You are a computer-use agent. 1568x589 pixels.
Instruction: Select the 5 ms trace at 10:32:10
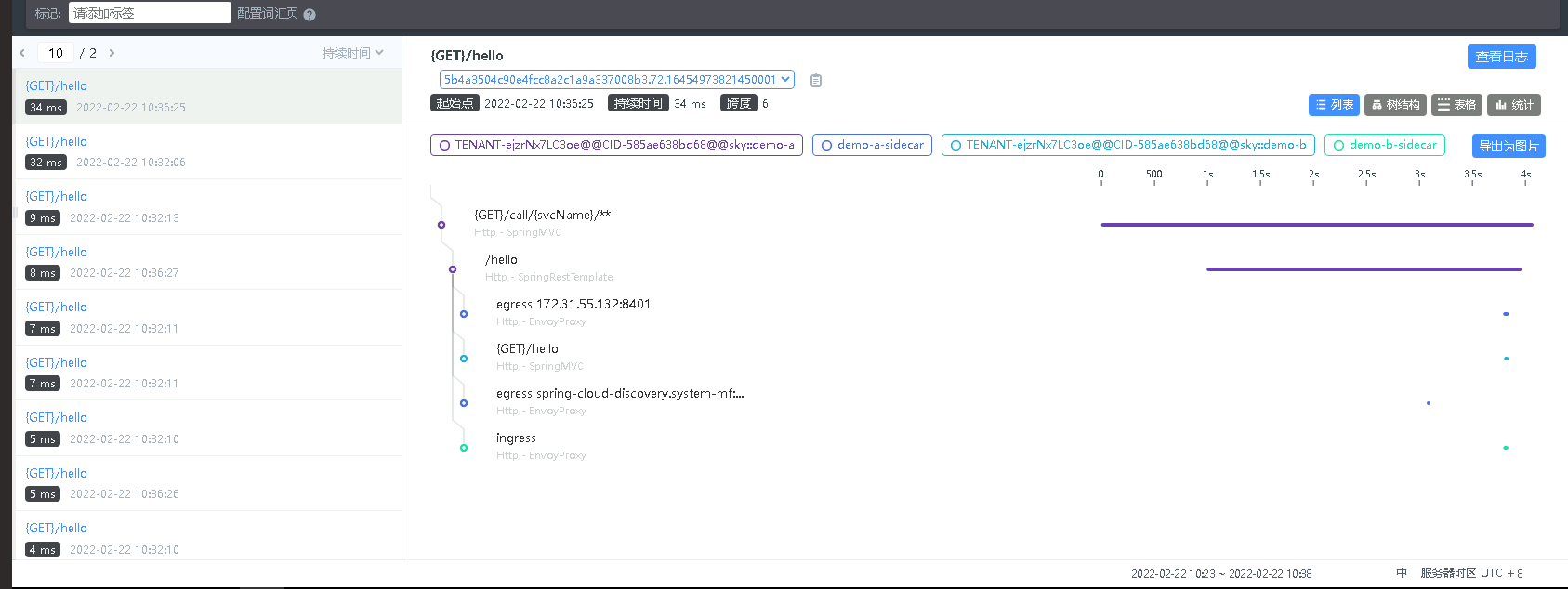[207, 428]
